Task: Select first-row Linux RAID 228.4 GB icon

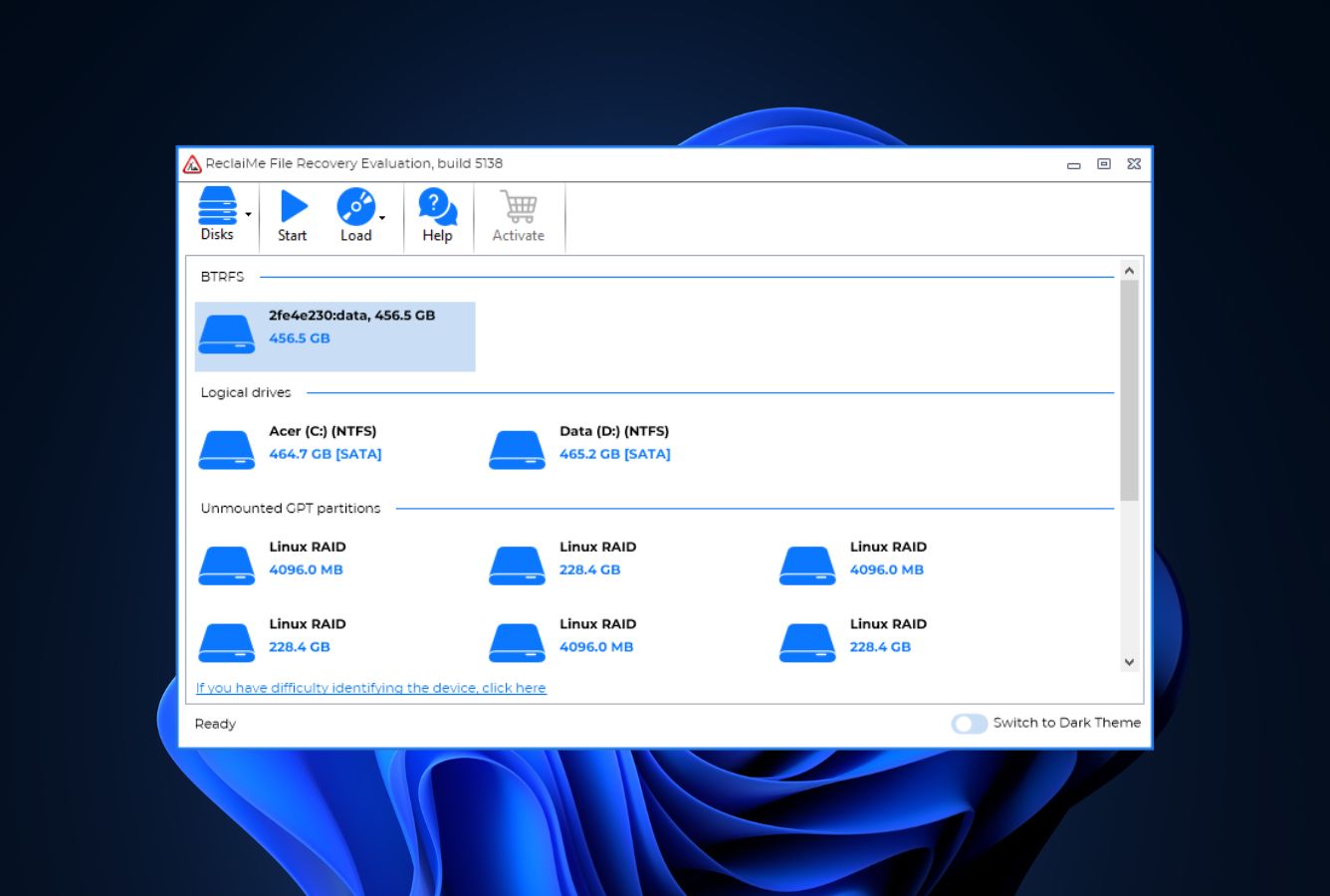Action: coord(517,564)
